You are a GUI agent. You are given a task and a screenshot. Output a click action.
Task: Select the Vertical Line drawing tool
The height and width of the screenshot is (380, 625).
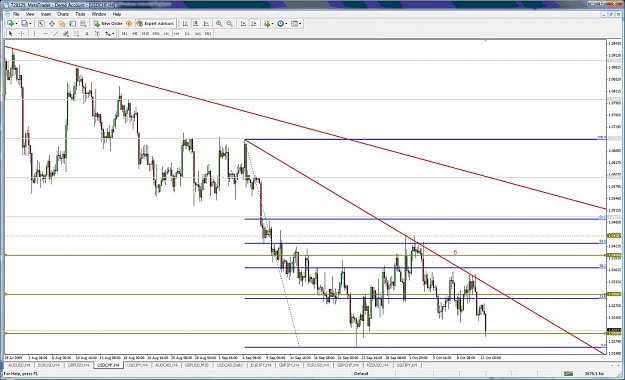click(x=34, y=33)
